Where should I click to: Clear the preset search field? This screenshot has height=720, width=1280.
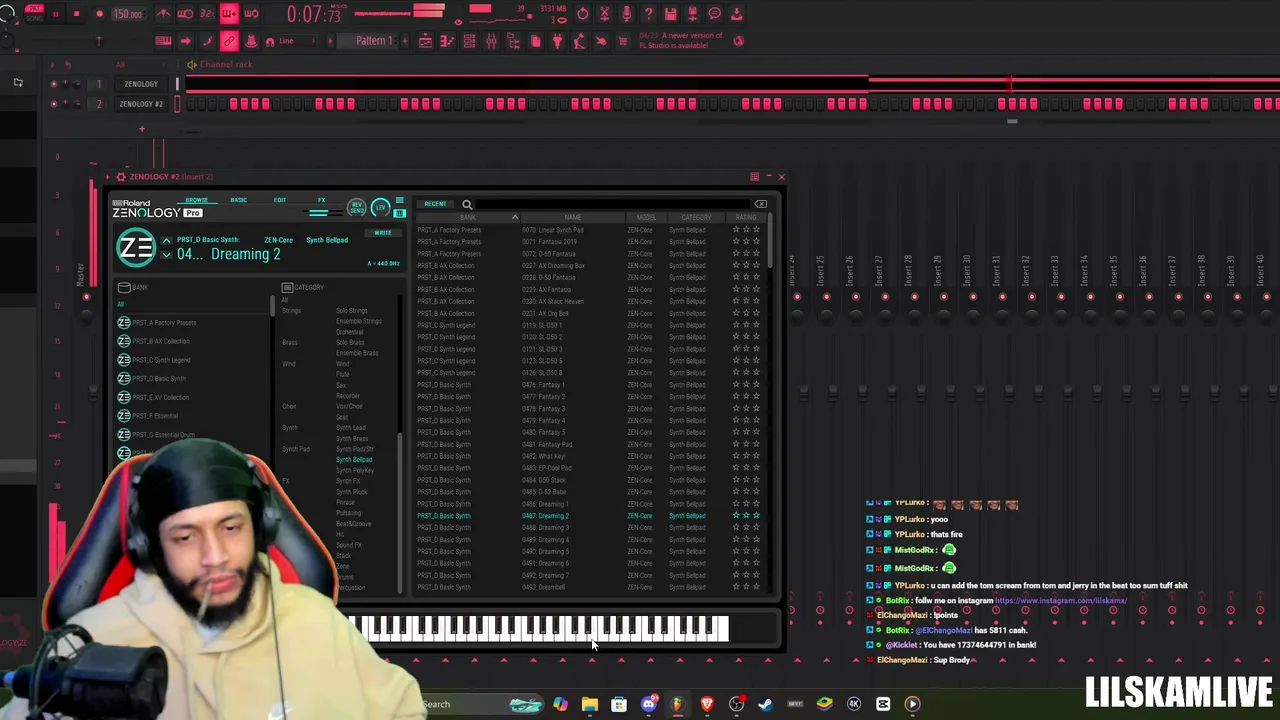pyautogui.click(x=761, y=204)
